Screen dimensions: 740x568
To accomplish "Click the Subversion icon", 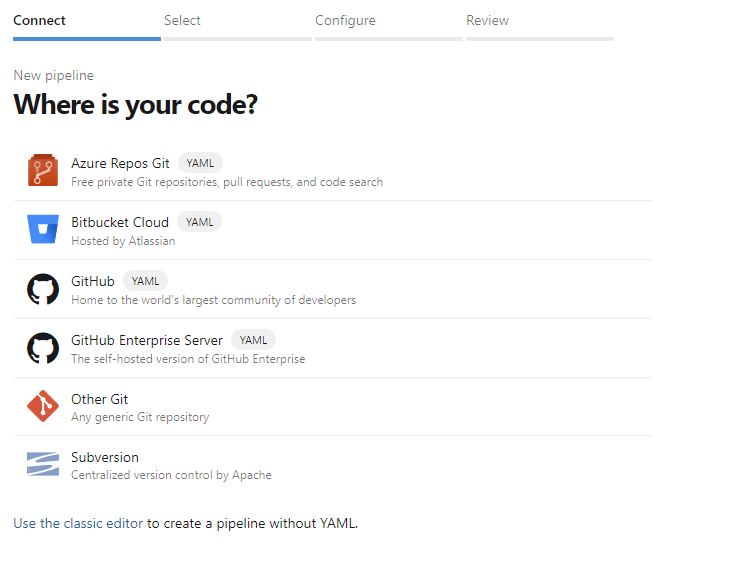I will pyautogui.click(x=43, y=464).
